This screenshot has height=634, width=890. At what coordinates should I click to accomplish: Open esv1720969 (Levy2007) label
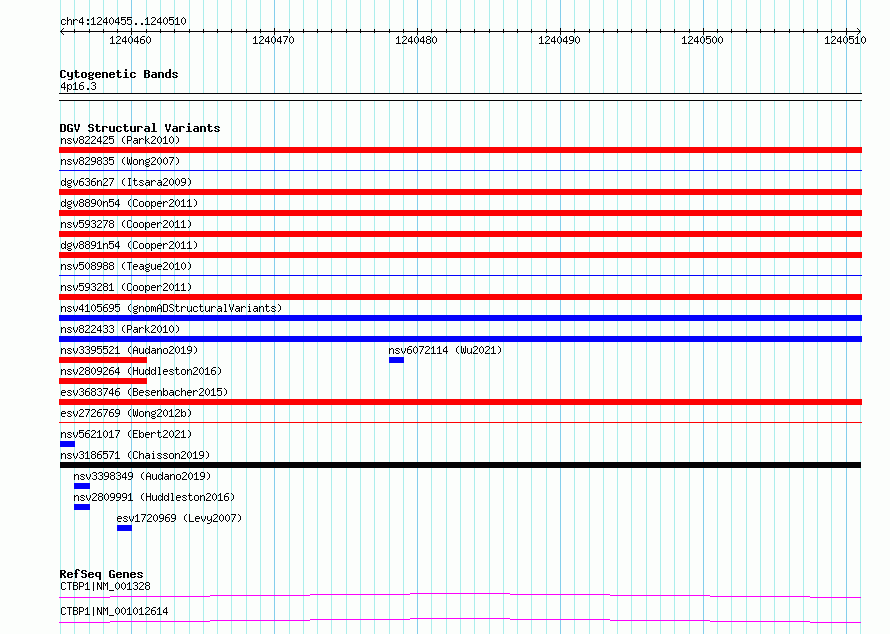click(x=179, y=518)
